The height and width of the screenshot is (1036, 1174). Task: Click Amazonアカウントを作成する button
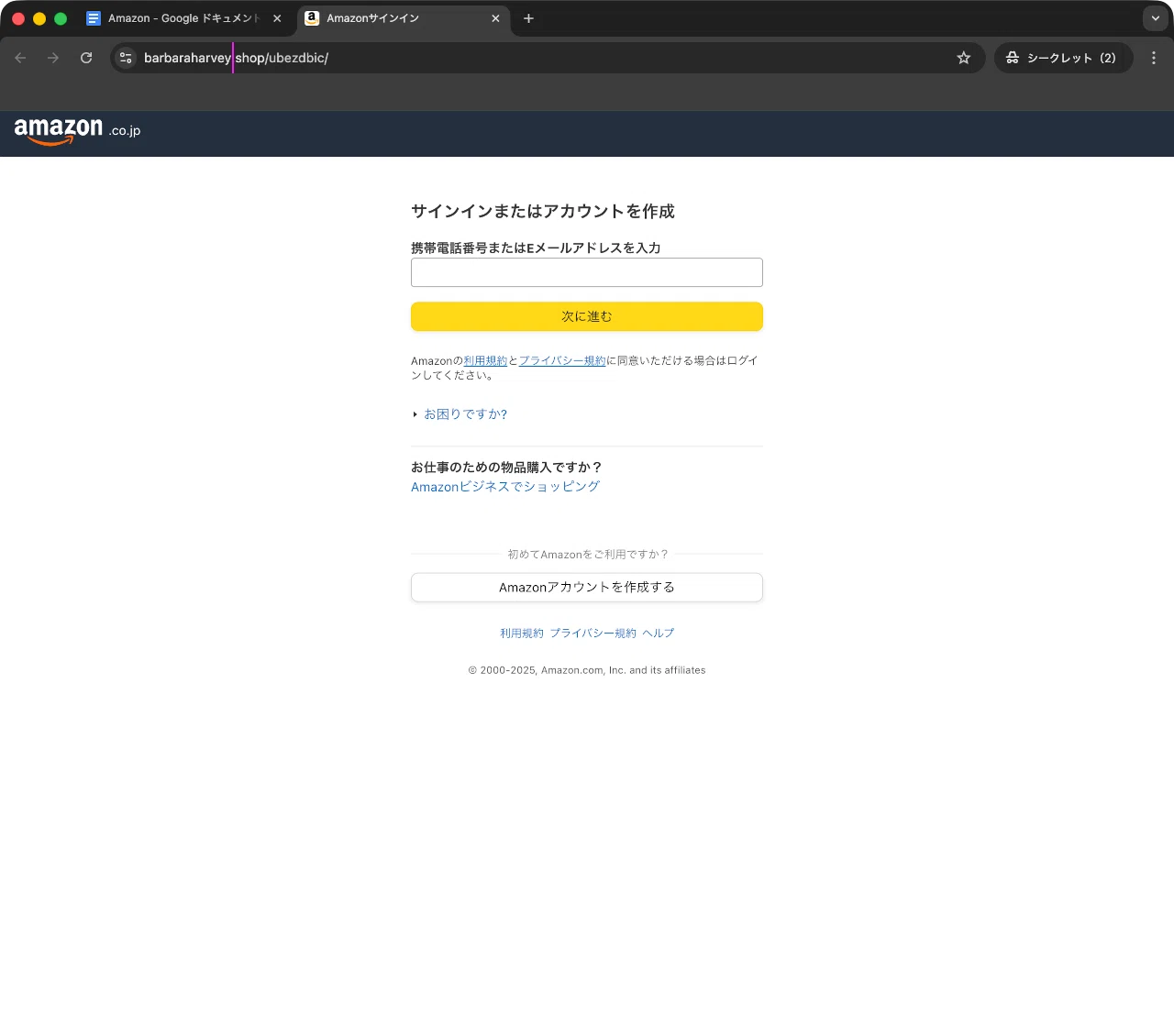click(x=587, y=588)
